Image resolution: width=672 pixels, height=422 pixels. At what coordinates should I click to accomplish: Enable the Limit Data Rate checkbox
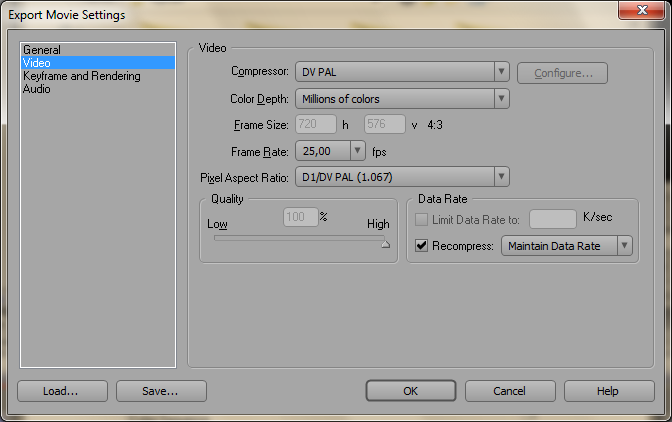[421, 220]
